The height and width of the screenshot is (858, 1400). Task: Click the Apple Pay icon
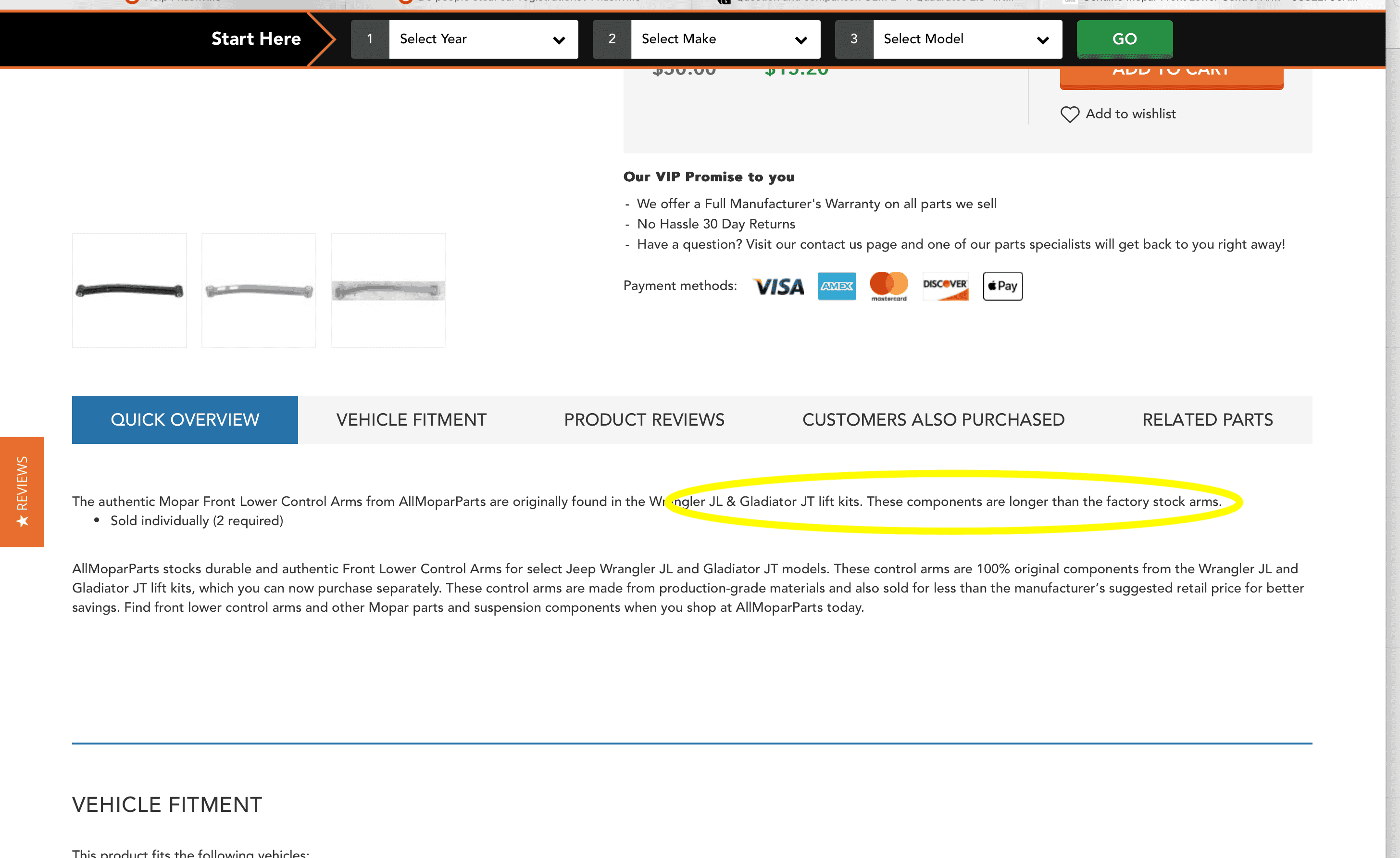1003,286
